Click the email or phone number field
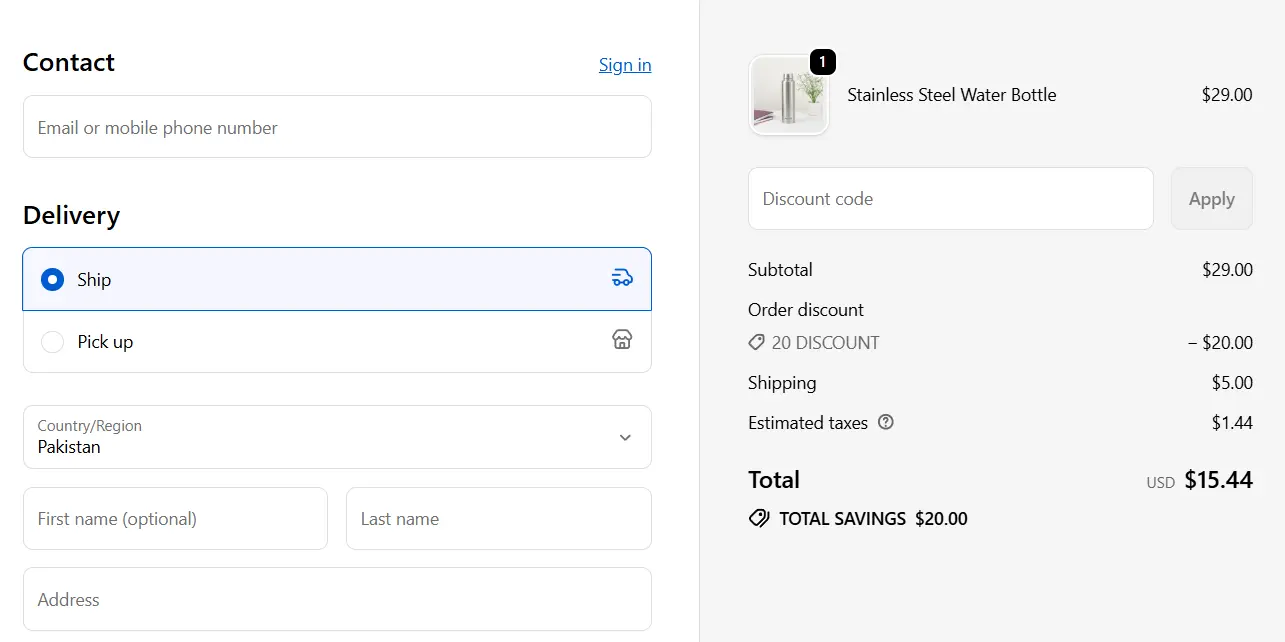This screenshot has width=1285, height=642. coord(337,127)
